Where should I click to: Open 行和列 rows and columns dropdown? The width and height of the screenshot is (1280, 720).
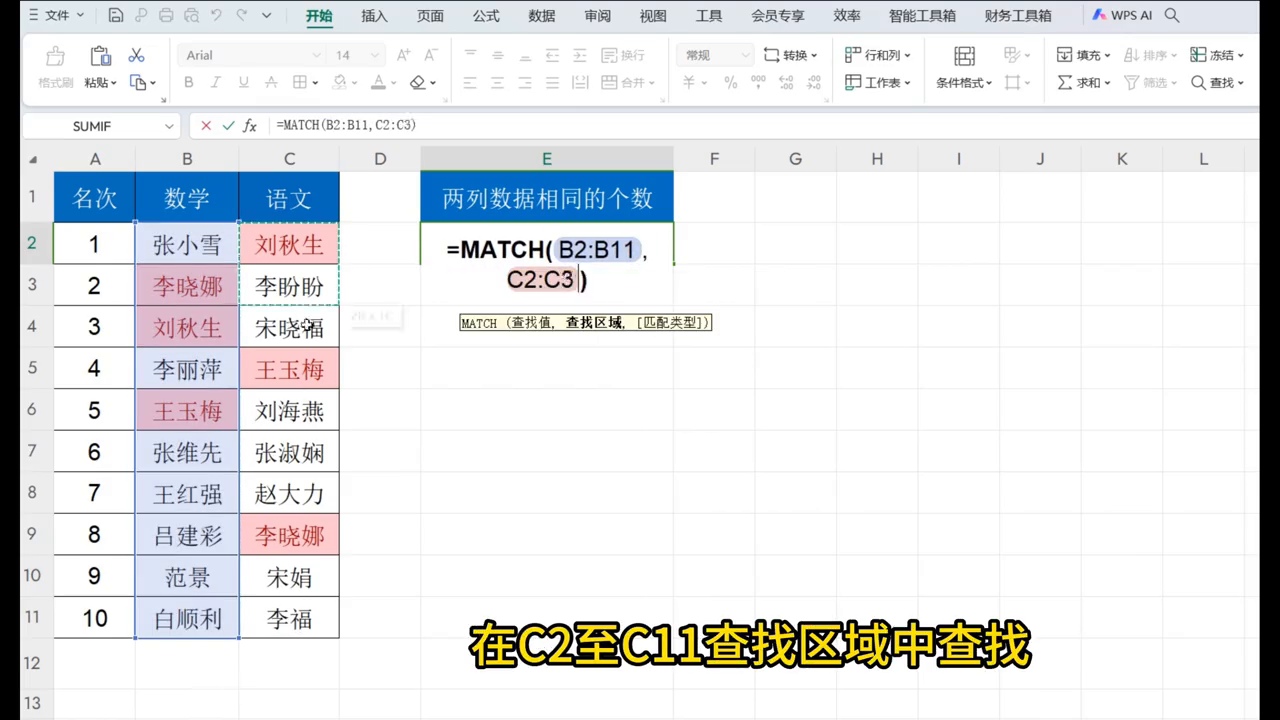click(878, 55)
